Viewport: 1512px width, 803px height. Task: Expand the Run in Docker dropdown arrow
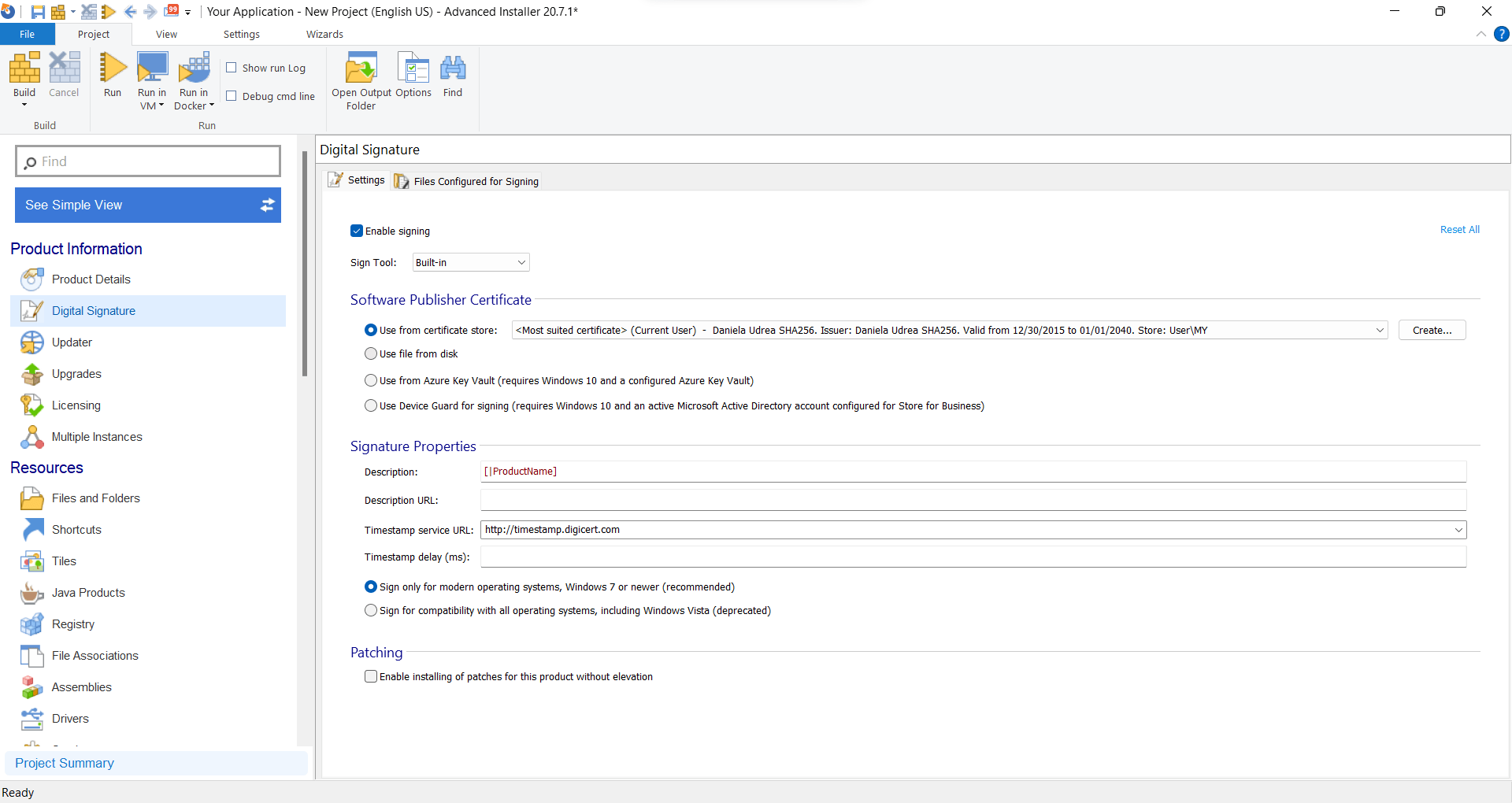click(212, 105)
